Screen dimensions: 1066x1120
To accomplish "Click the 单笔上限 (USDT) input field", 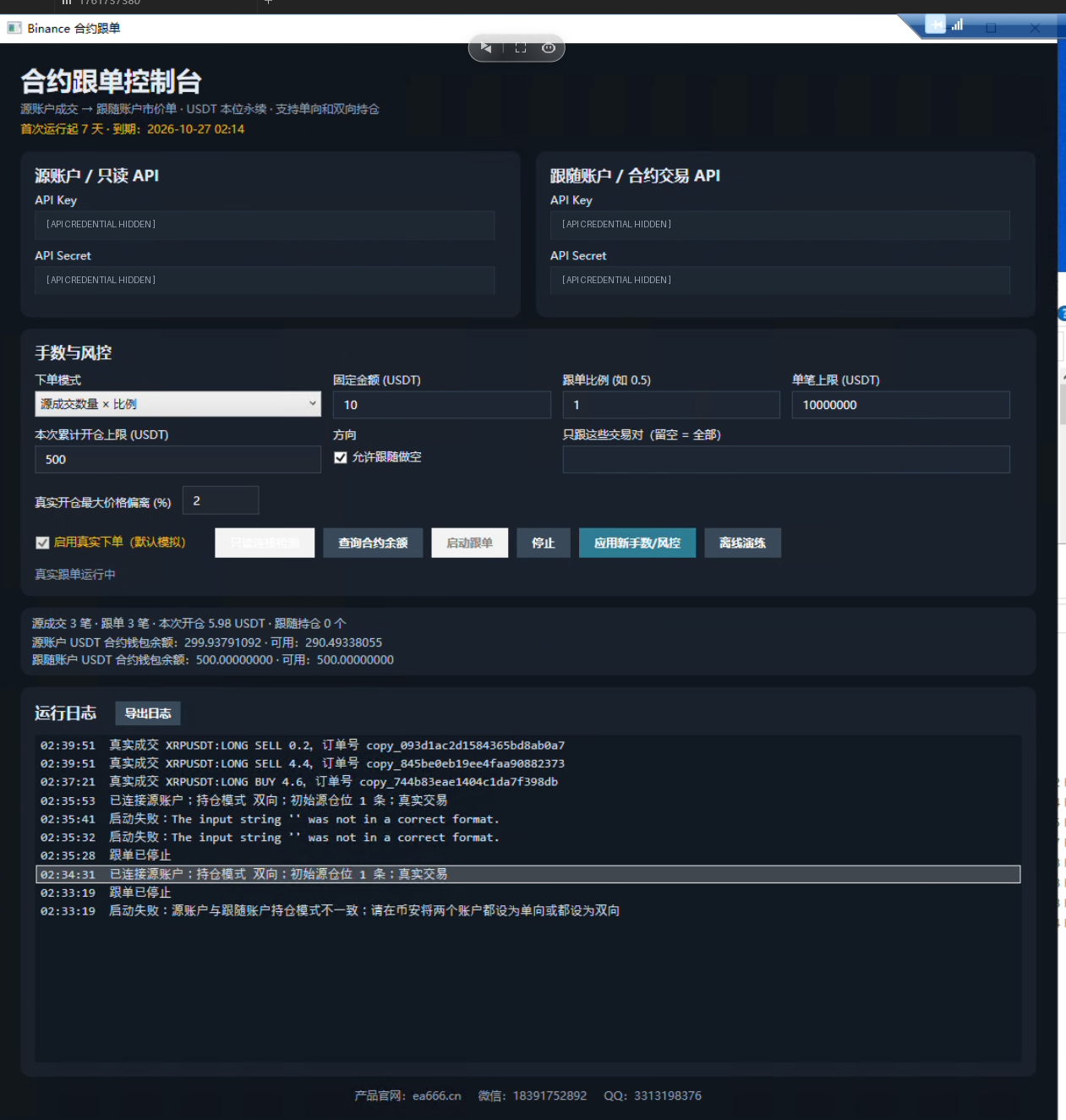I will coord(901,405).
